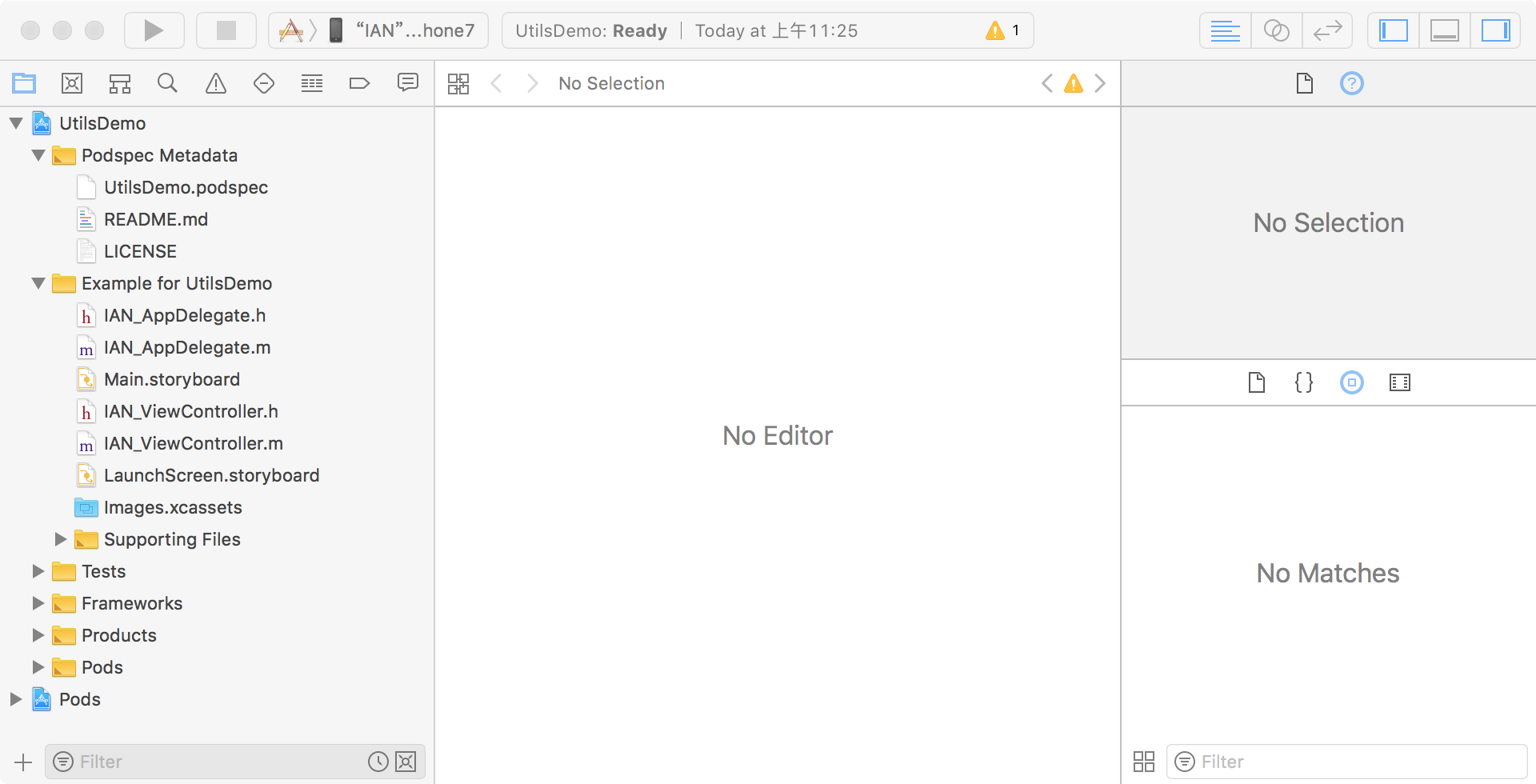Screen dimensions: 1536x784
Task: Show the Code Snippet library
Action: pyautogui.click(x=1304, y=382)
